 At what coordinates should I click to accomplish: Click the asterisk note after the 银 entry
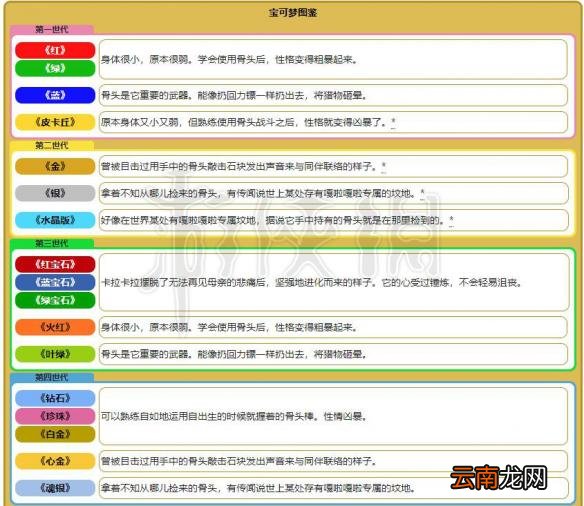tap(422, 193)
